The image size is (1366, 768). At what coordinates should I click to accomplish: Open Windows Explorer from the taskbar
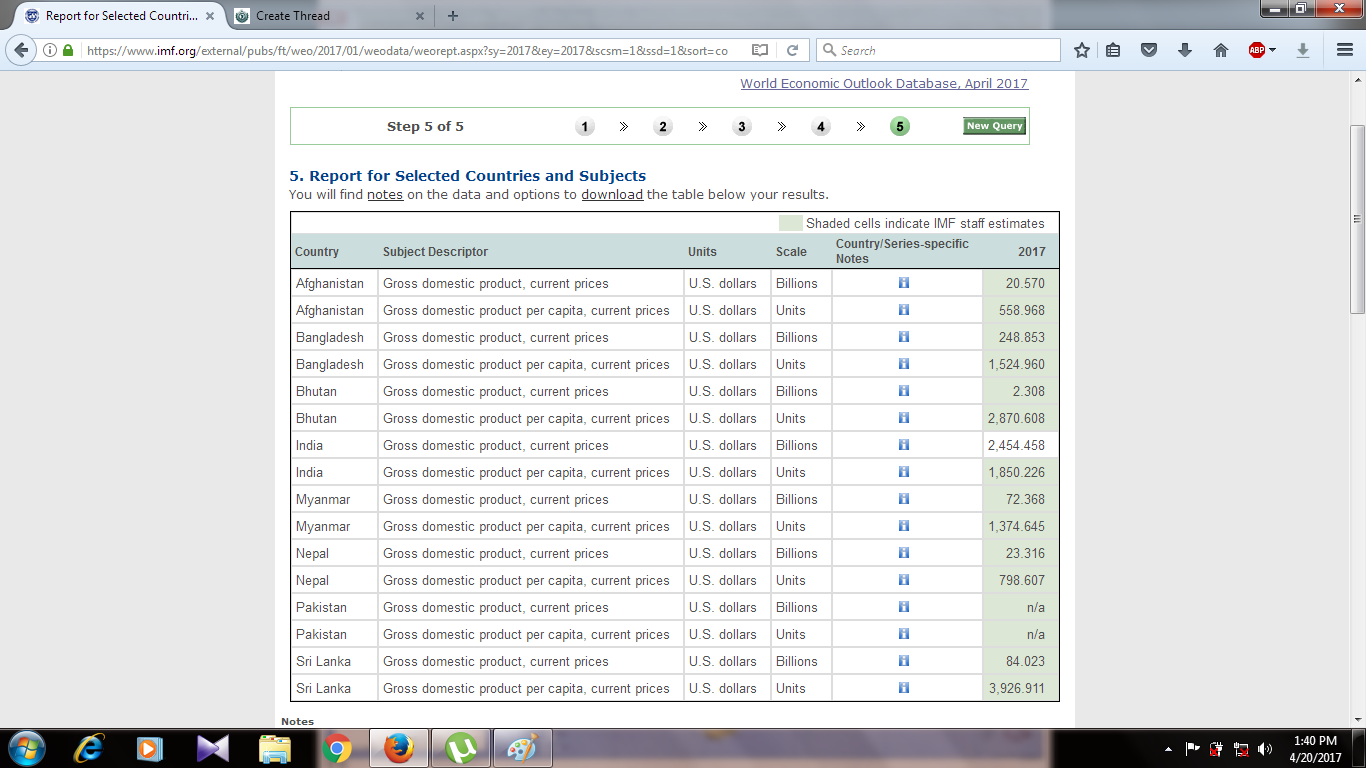tap(275, 748)
